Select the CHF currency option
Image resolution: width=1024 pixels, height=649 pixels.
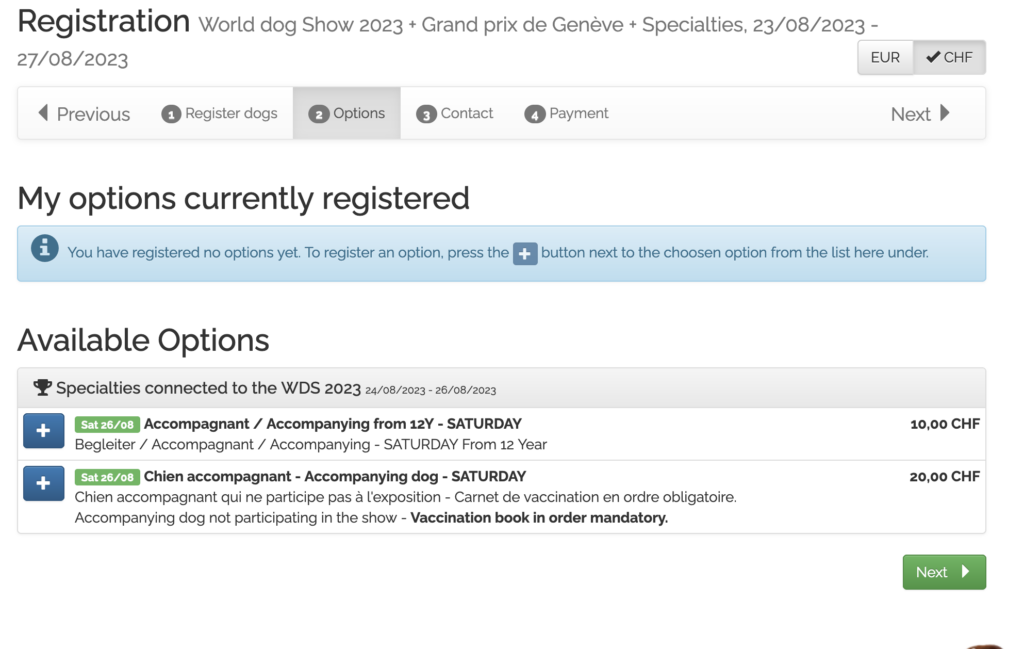pyautogui.click(x=949, y=58)
